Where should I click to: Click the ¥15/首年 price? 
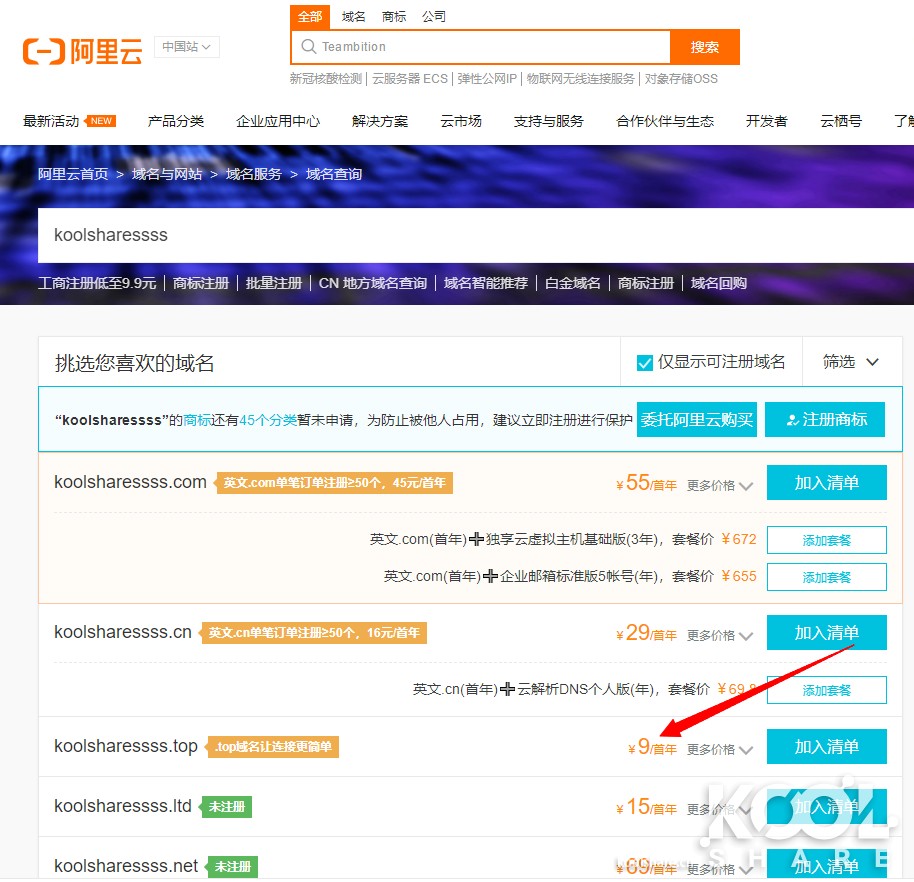[646, 807]
